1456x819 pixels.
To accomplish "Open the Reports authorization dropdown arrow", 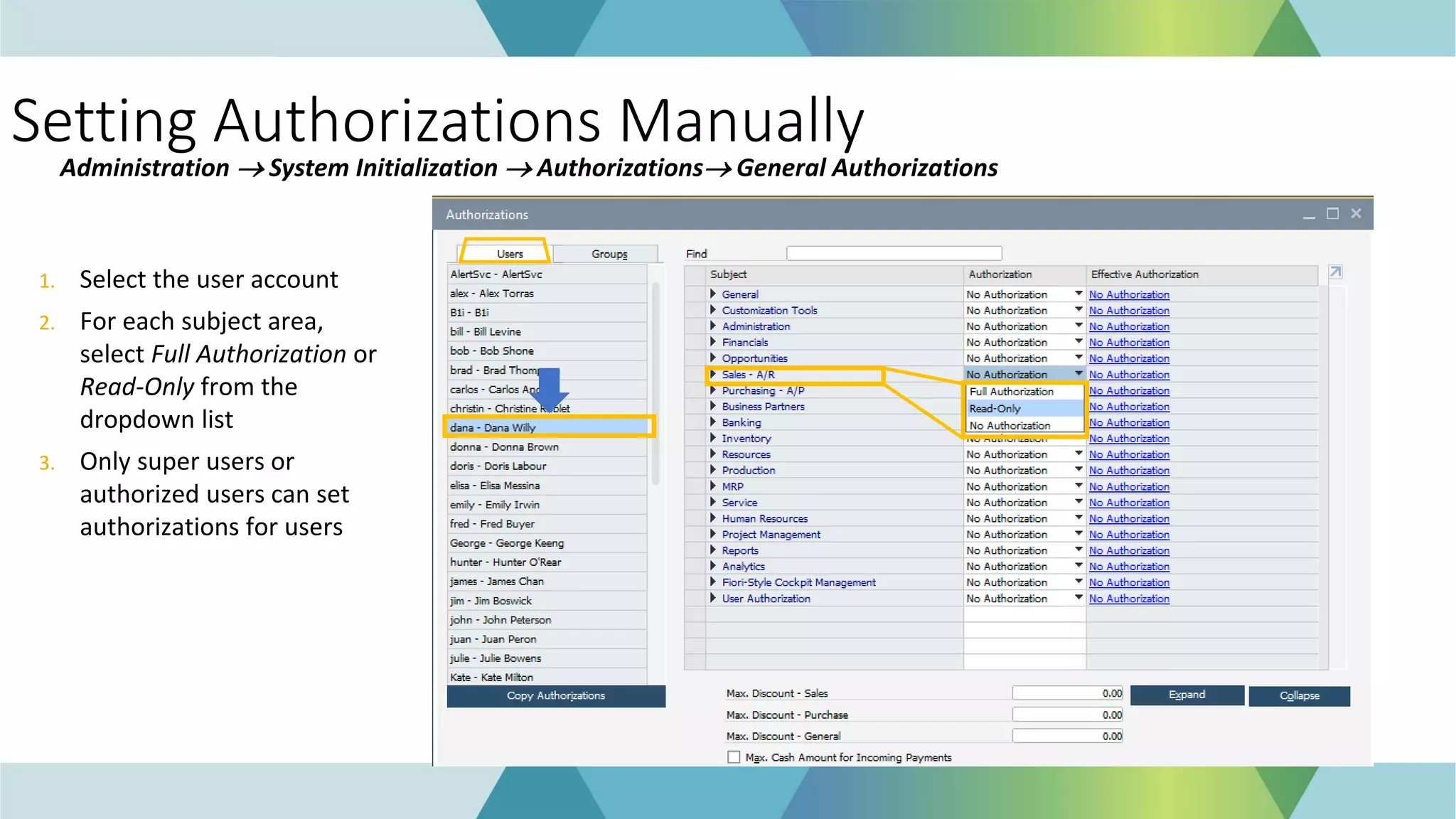I will 1078,550.
